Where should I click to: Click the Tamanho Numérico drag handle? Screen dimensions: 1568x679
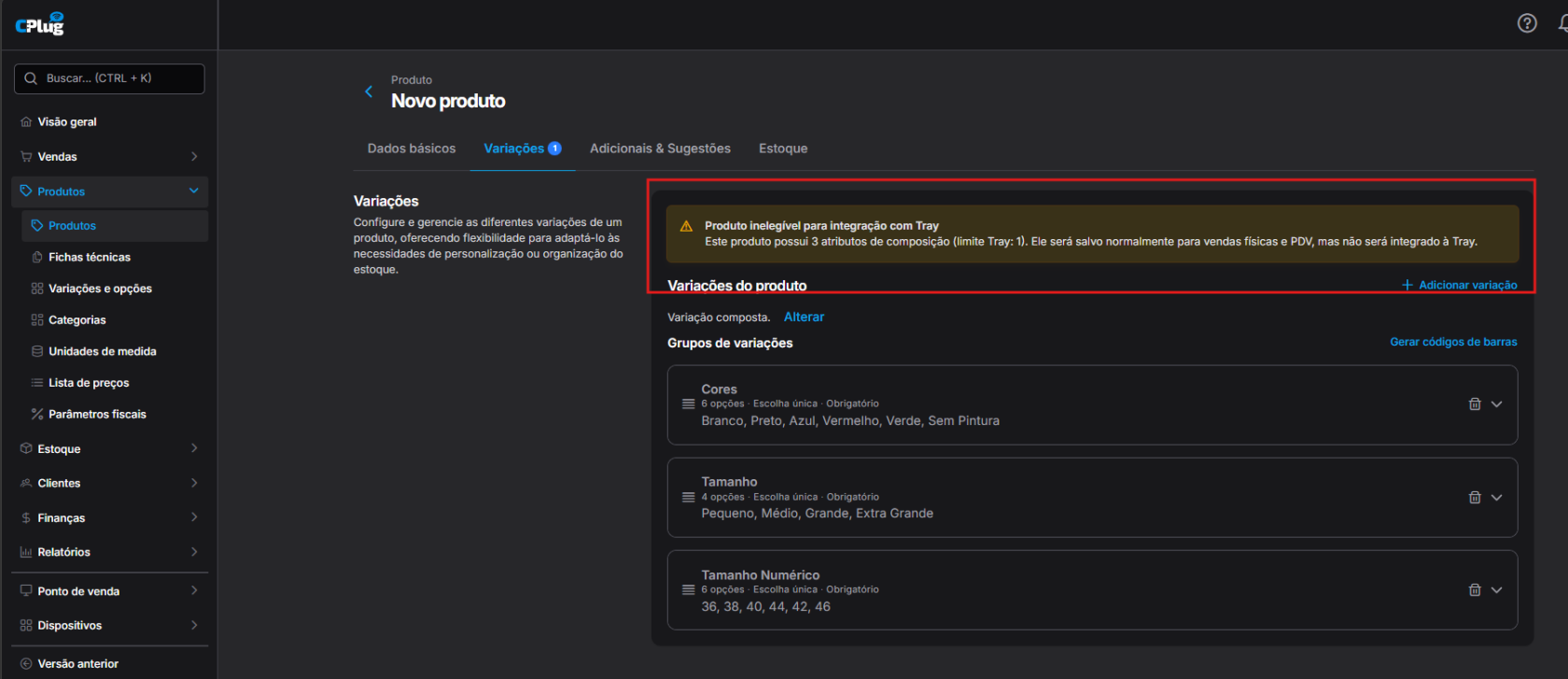689,590
